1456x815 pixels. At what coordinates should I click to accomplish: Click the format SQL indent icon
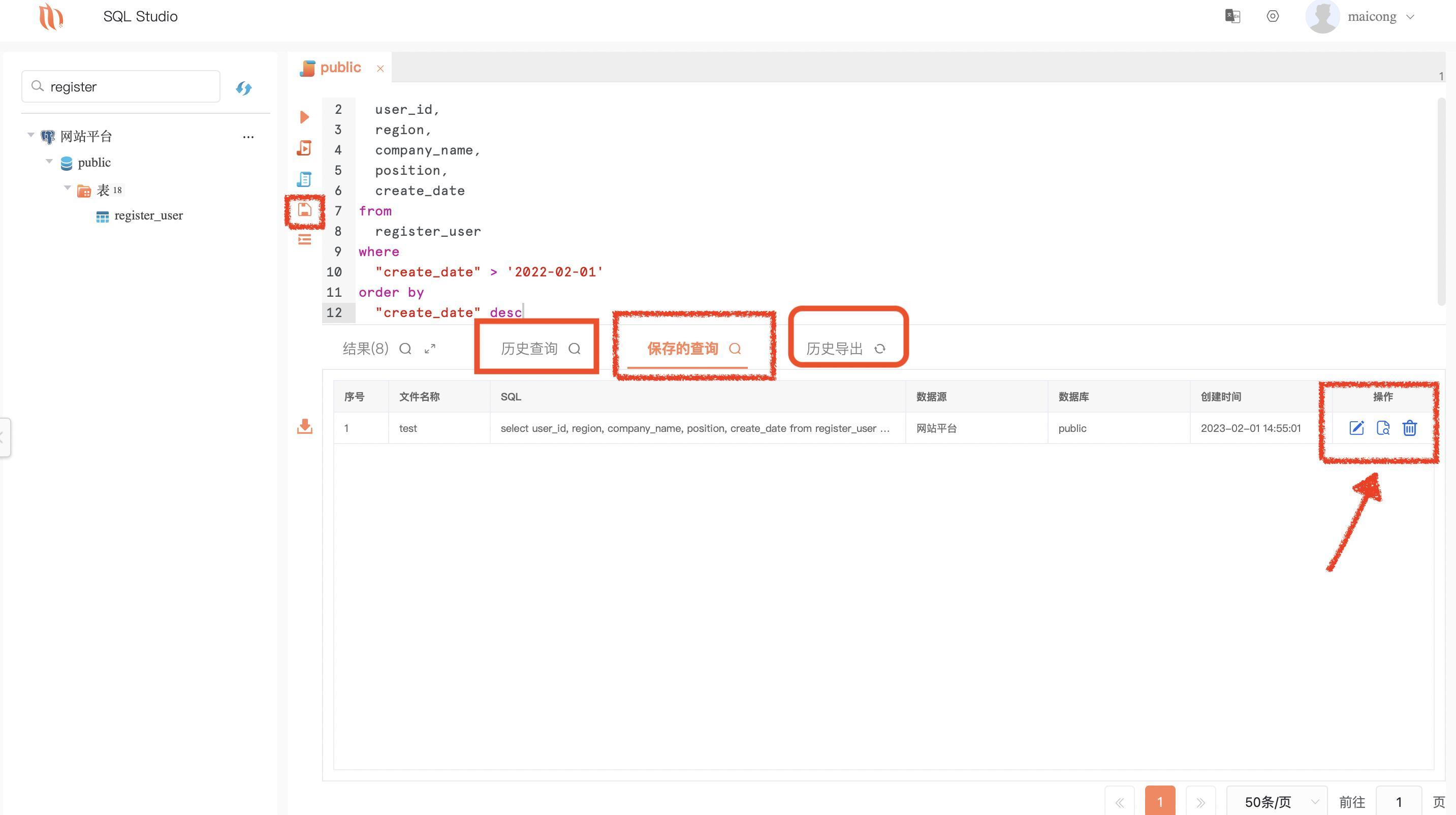click(x=305, y=240)
